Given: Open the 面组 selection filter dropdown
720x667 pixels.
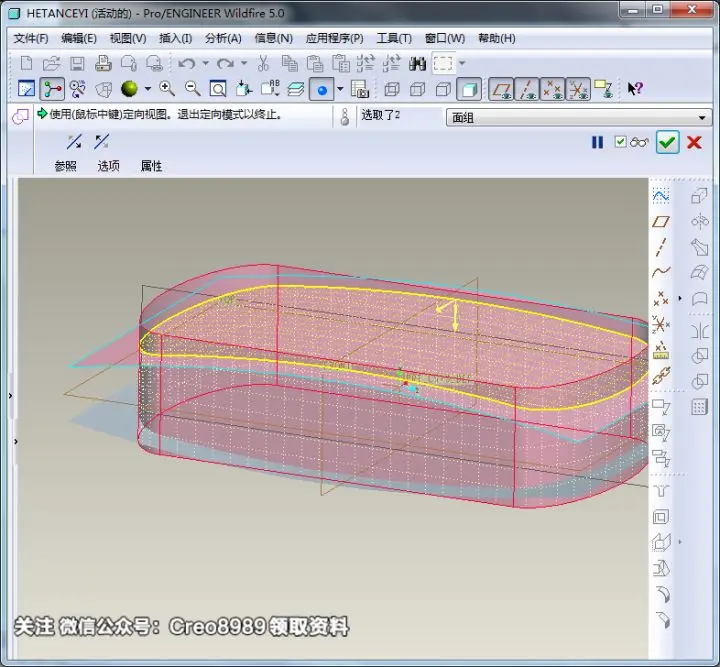Looking at the screenshot, I should [579, 118].
